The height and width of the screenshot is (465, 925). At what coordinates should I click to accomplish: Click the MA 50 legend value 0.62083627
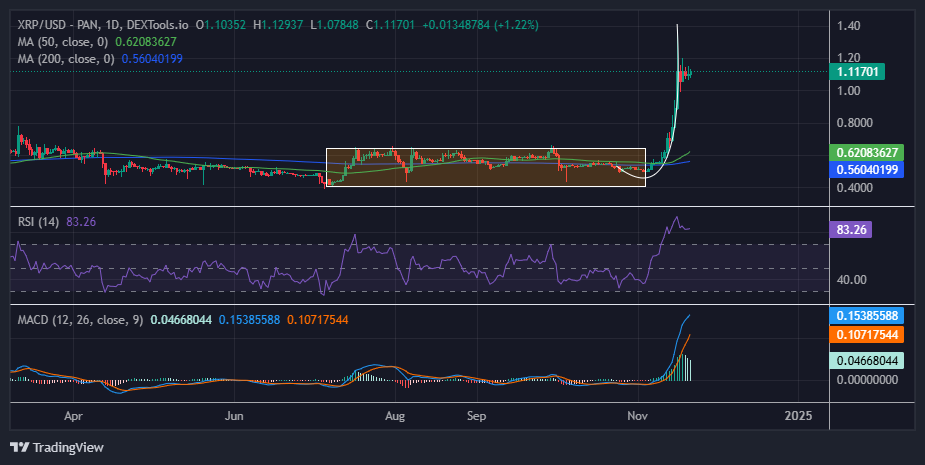pos(146,42)
